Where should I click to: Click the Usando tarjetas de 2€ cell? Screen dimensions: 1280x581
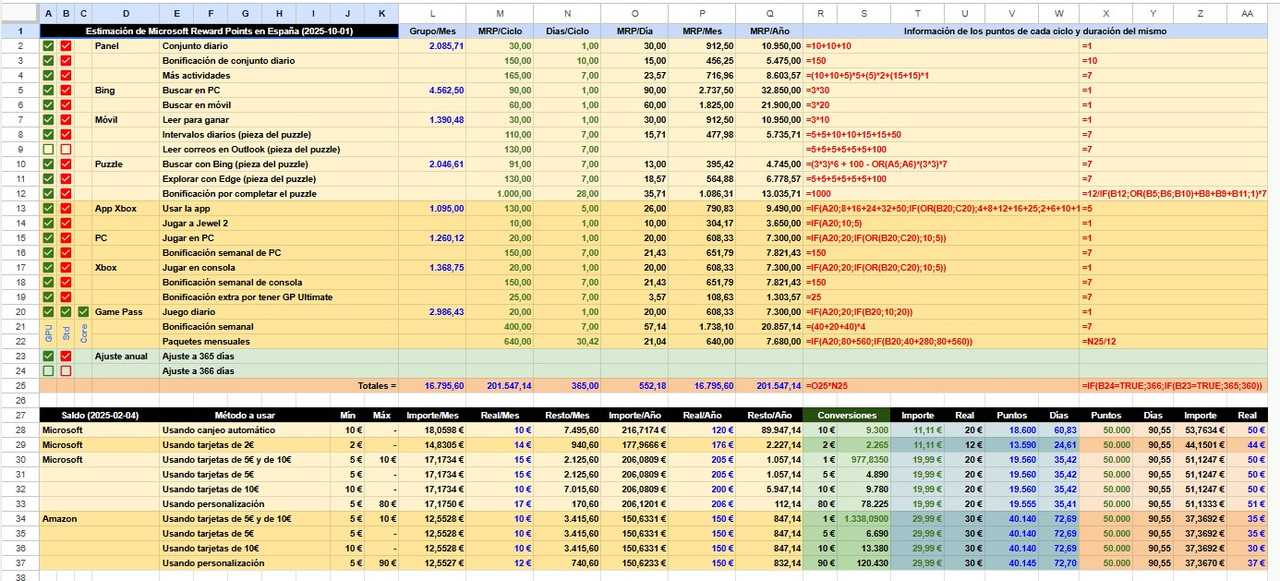[x=245, y=445]
